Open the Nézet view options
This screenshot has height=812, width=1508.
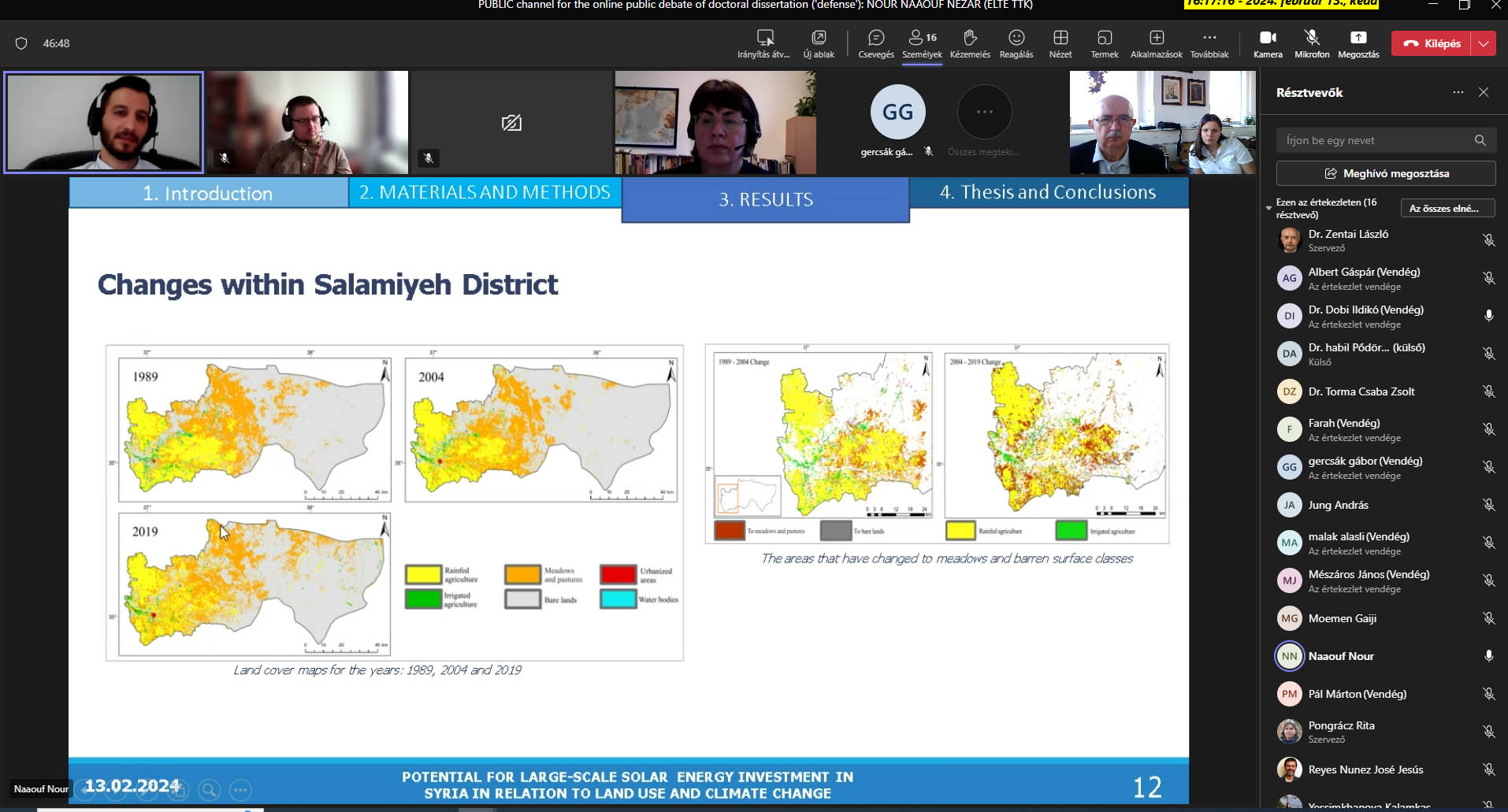pyautogui.click(x=1060, y=44)
